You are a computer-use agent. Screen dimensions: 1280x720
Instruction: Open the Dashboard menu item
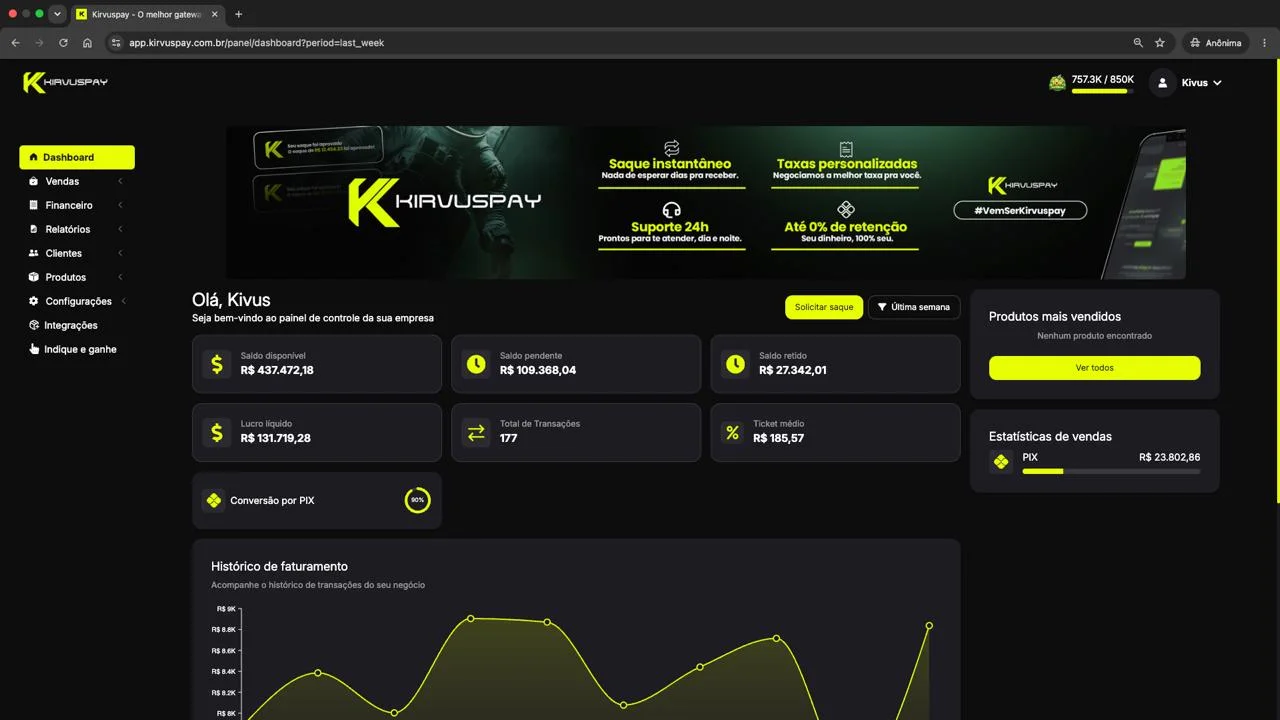[77, 157]
